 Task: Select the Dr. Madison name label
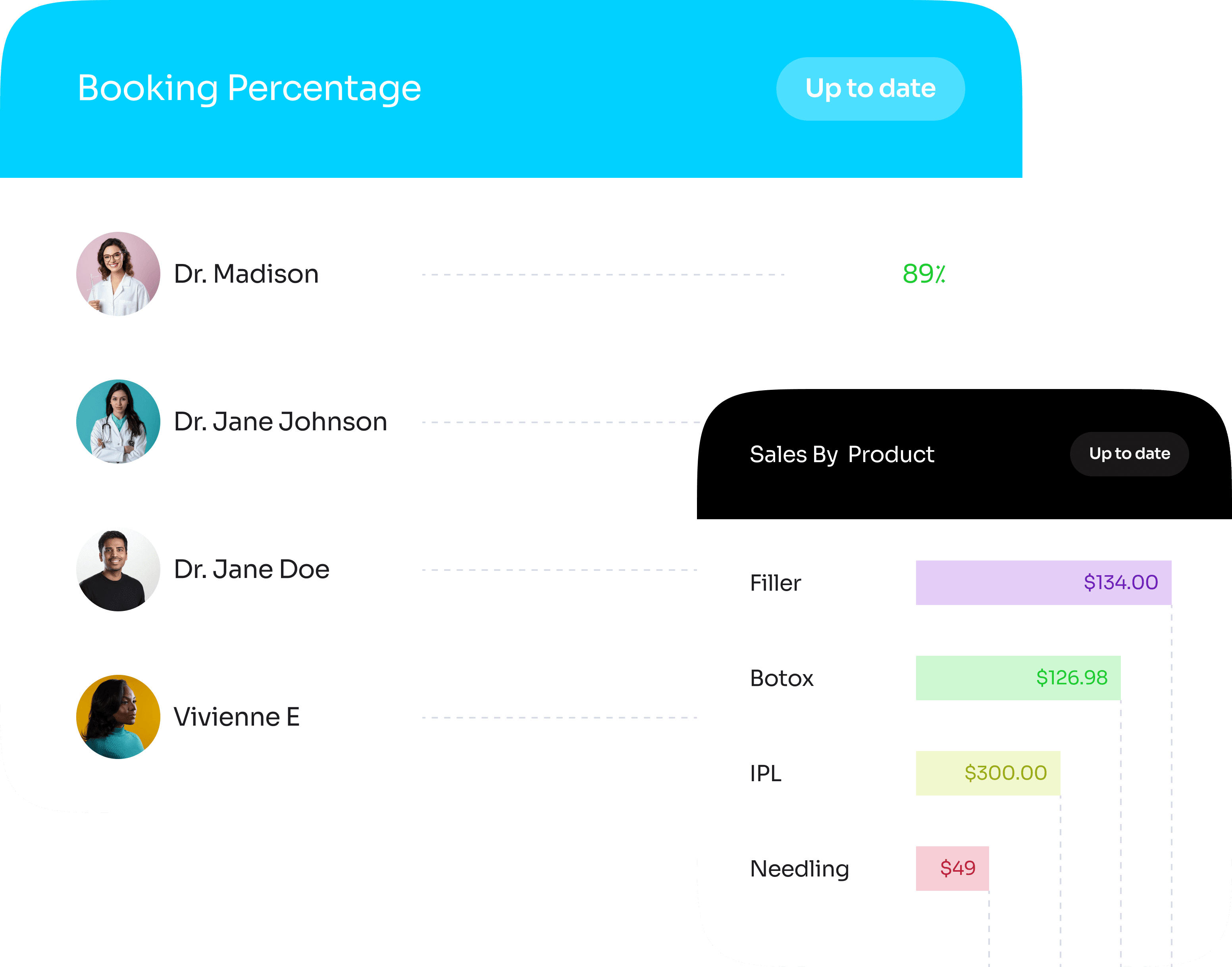click(246, 274)
